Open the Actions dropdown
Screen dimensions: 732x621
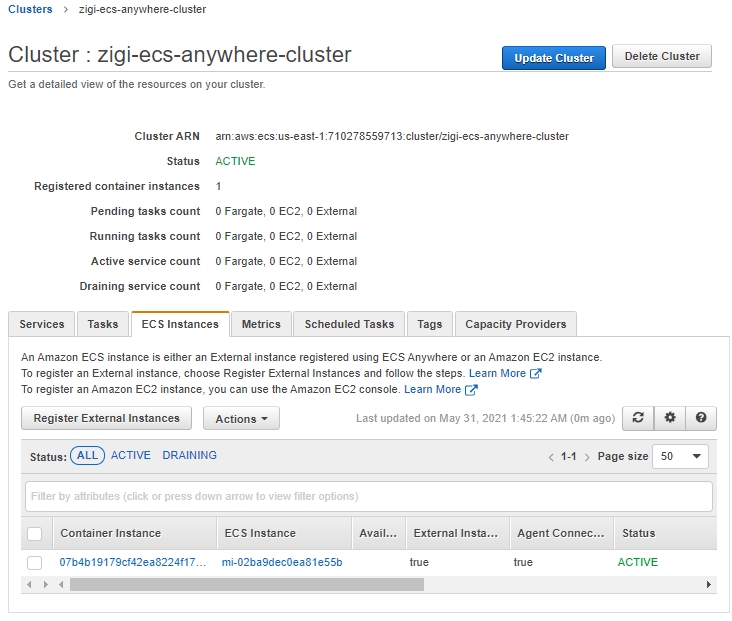tap(241, 418)
